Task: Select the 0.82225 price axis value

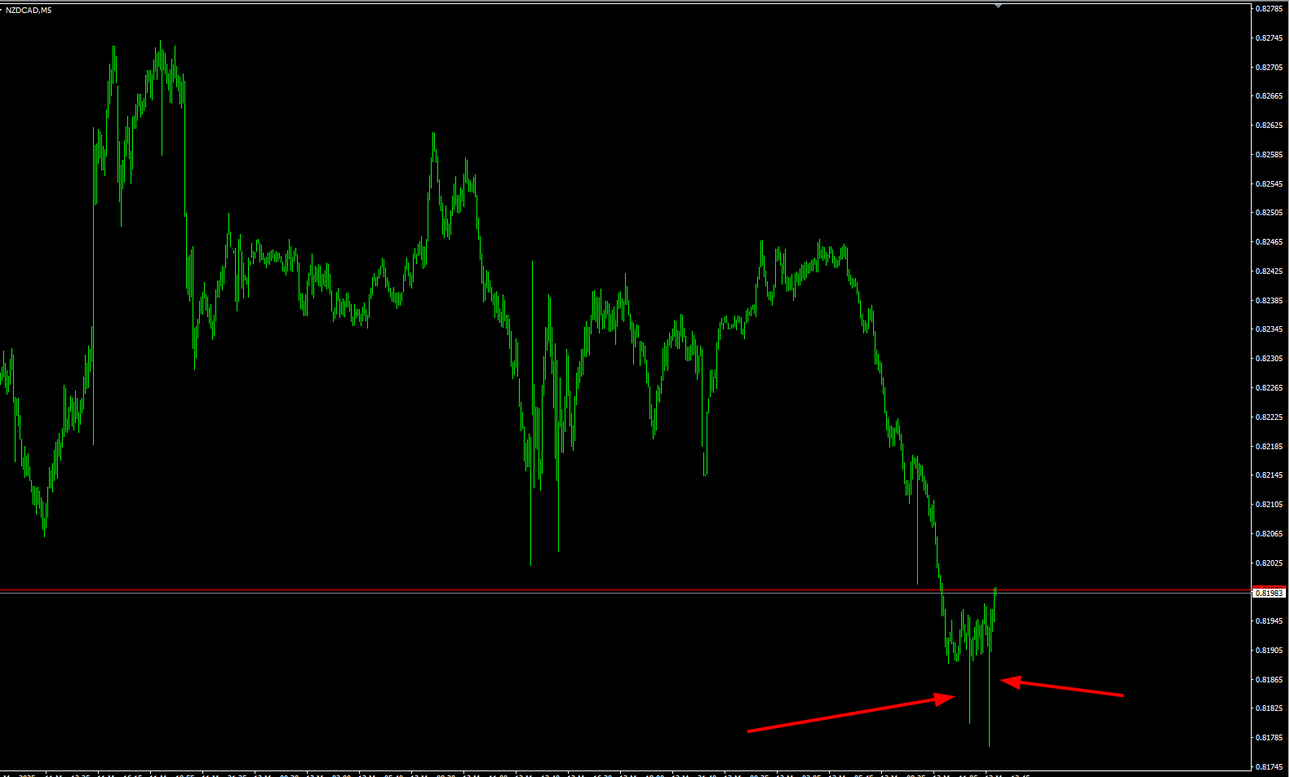Action: point(1269,417)
